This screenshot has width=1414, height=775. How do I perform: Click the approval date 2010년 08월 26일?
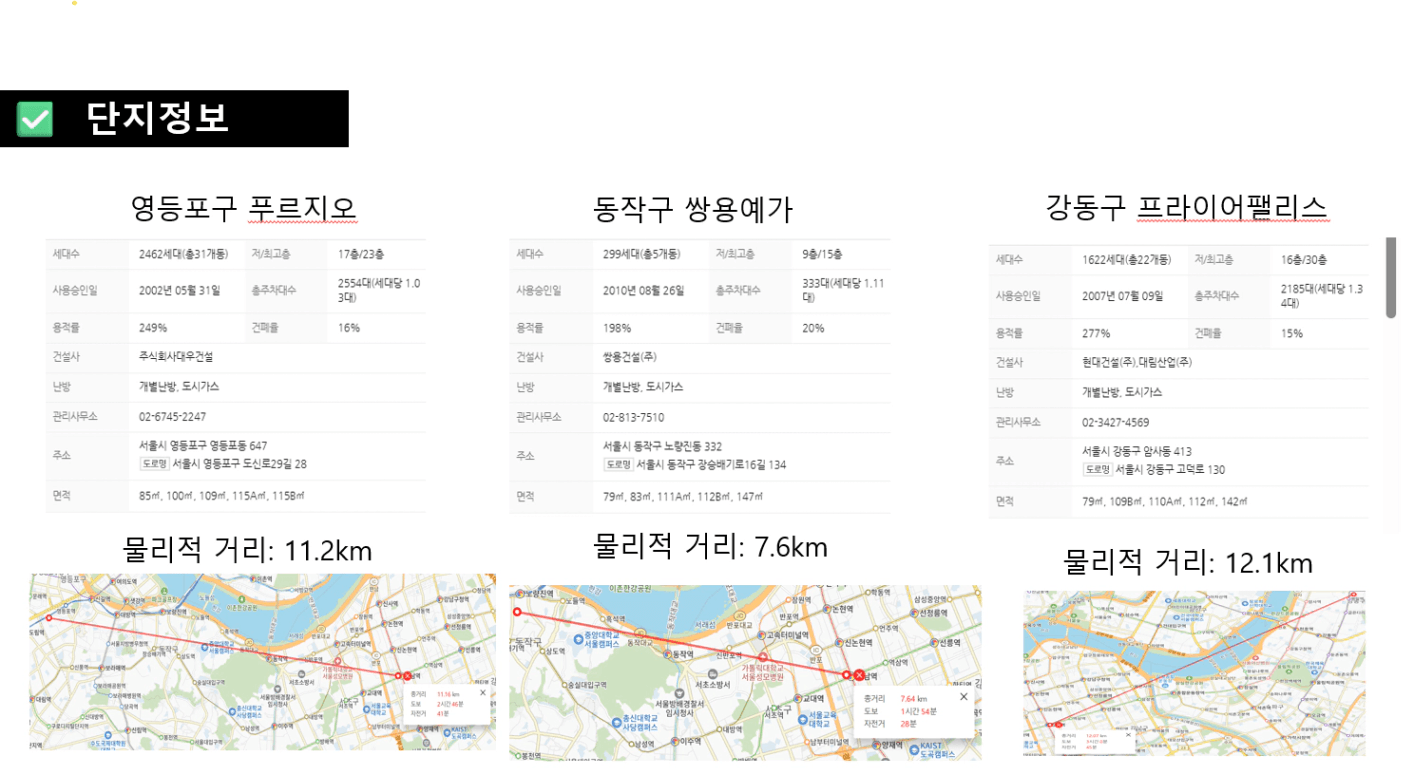click(x=644, y=291)
